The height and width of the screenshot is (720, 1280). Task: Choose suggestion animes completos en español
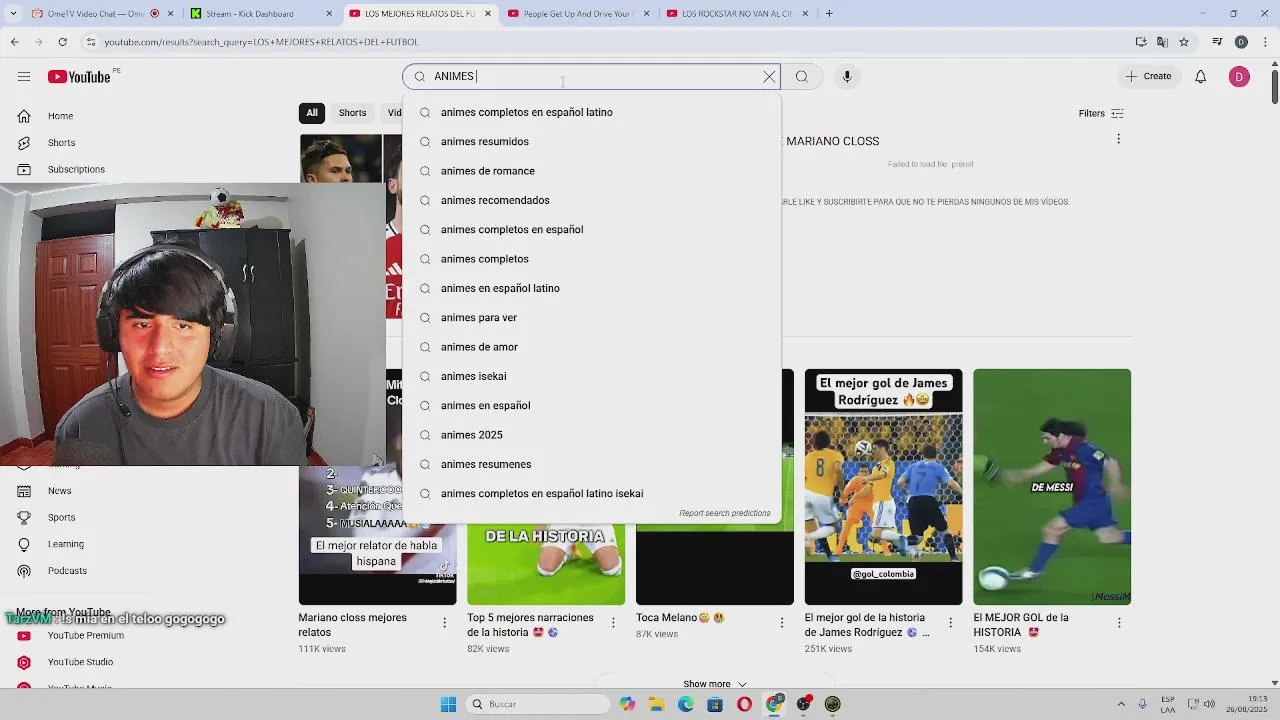tap(591, 230)
